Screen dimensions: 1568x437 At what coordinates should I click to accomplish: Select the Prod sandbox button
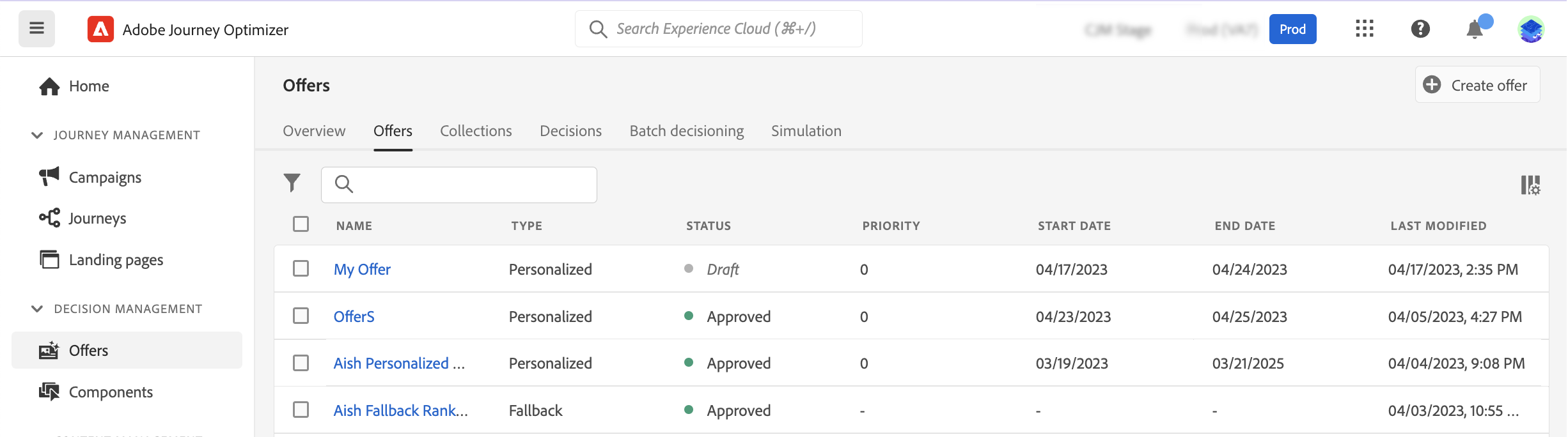(x=1292, y=29)
